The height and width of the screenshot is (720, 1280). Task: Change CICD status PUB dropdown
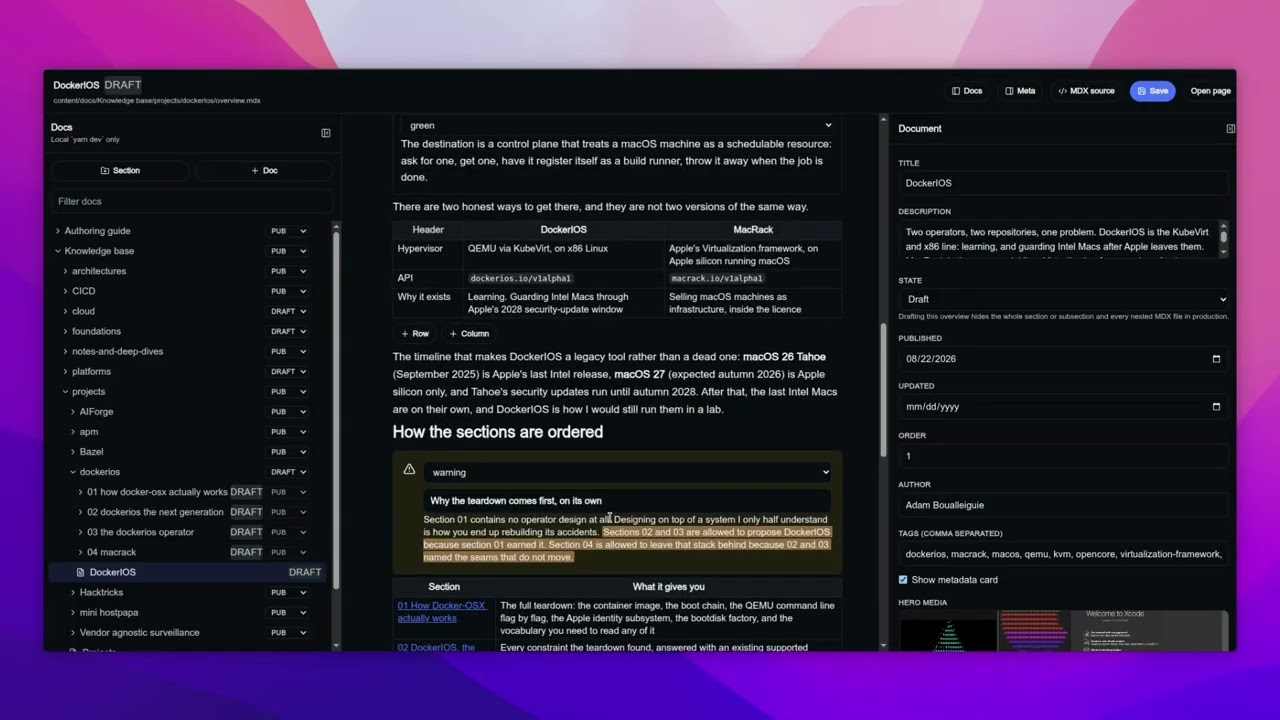(x=288, y=291)
